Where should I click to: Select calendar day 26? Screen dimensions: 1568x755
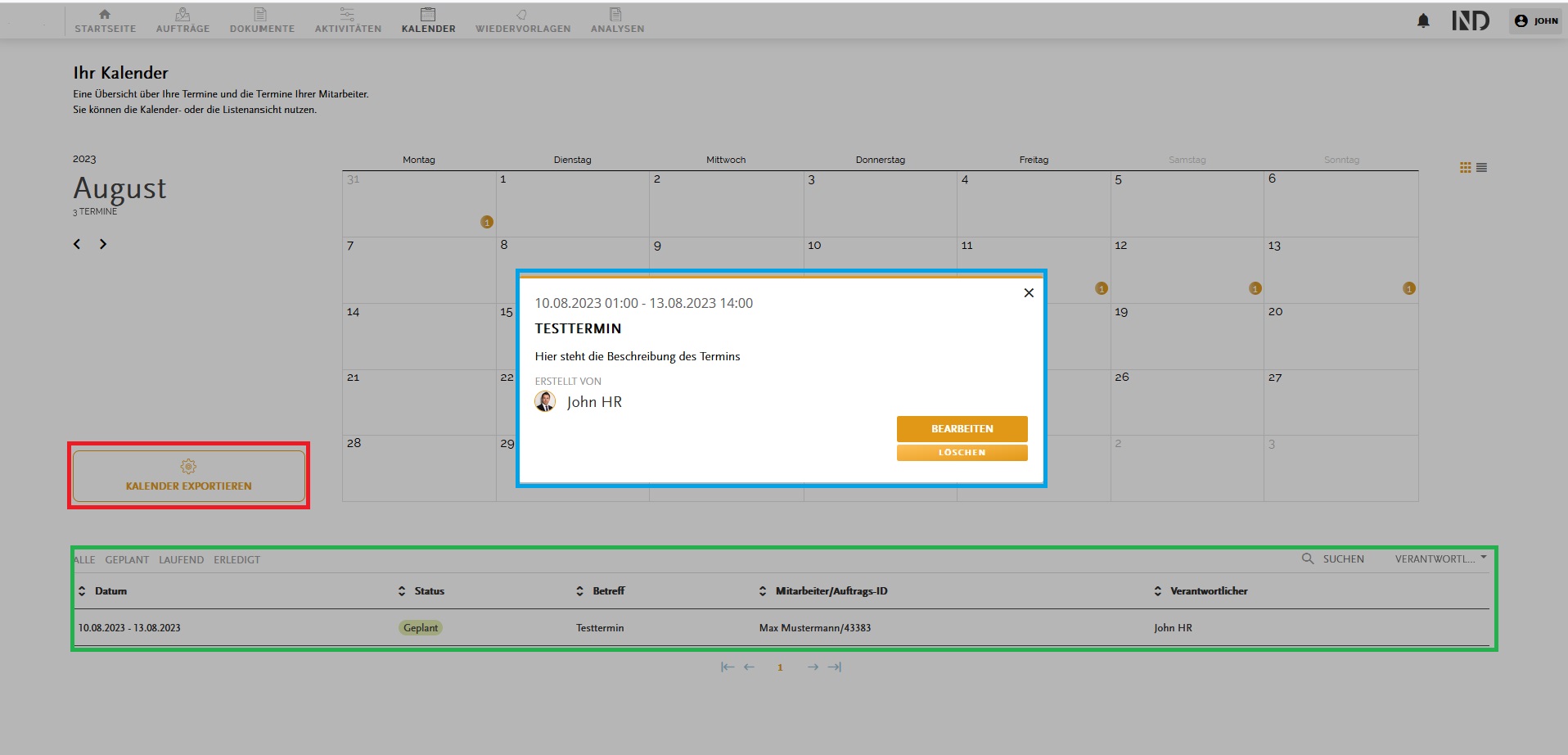tap(1187, 402)
